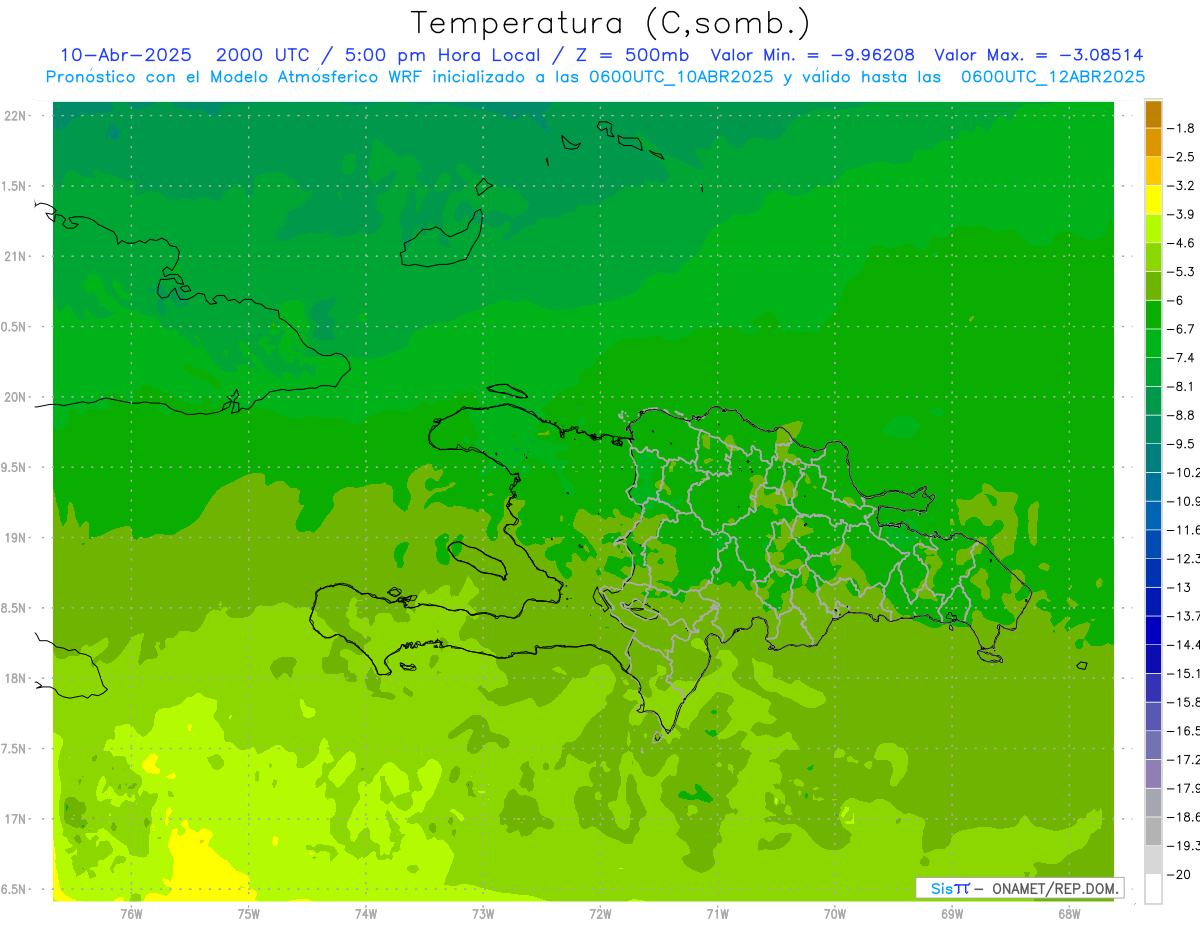Click the '-3.9' color scale label

coord(1181,214)
